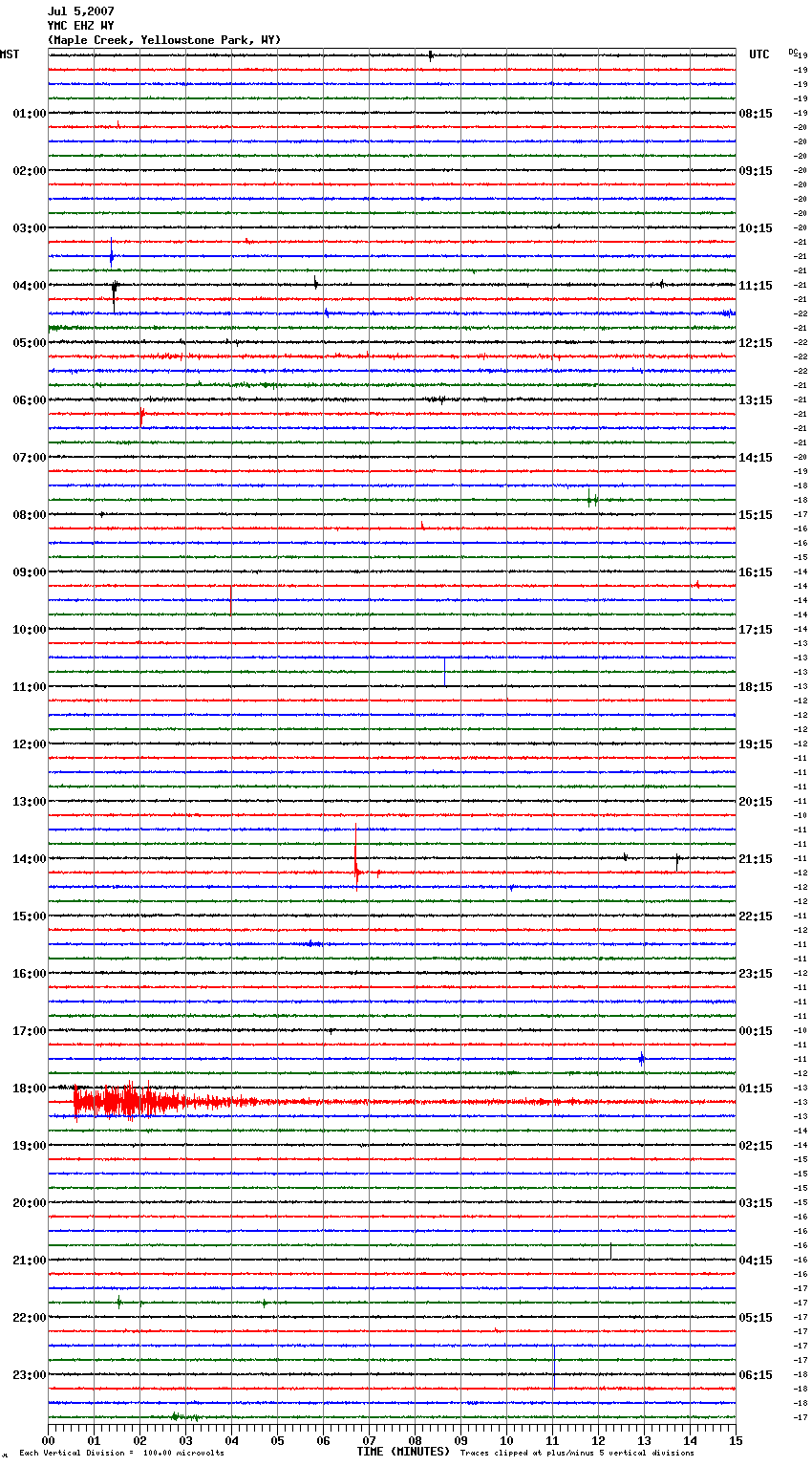812x1466 pixels.
Task: Select the 09:00 MST row label
Action: tap(29, 572)
